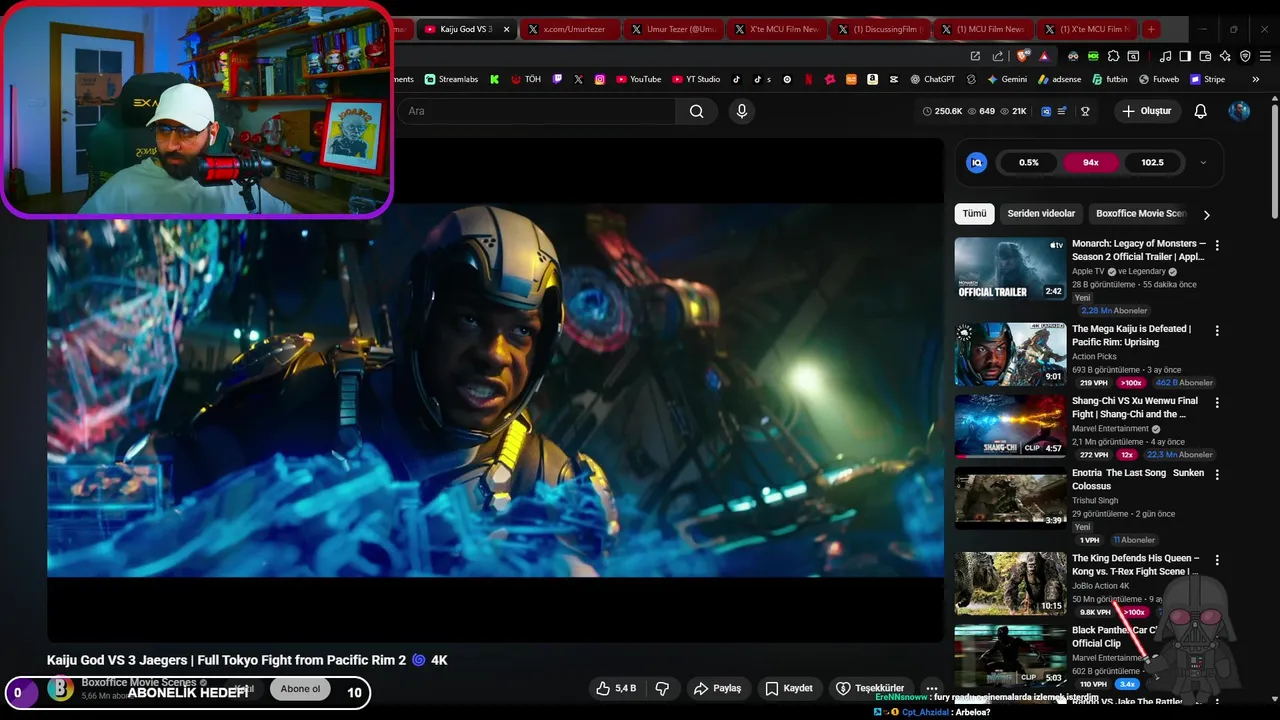Open the Gemini bookmark
Screen dimensions: 1280x720
1006,79
